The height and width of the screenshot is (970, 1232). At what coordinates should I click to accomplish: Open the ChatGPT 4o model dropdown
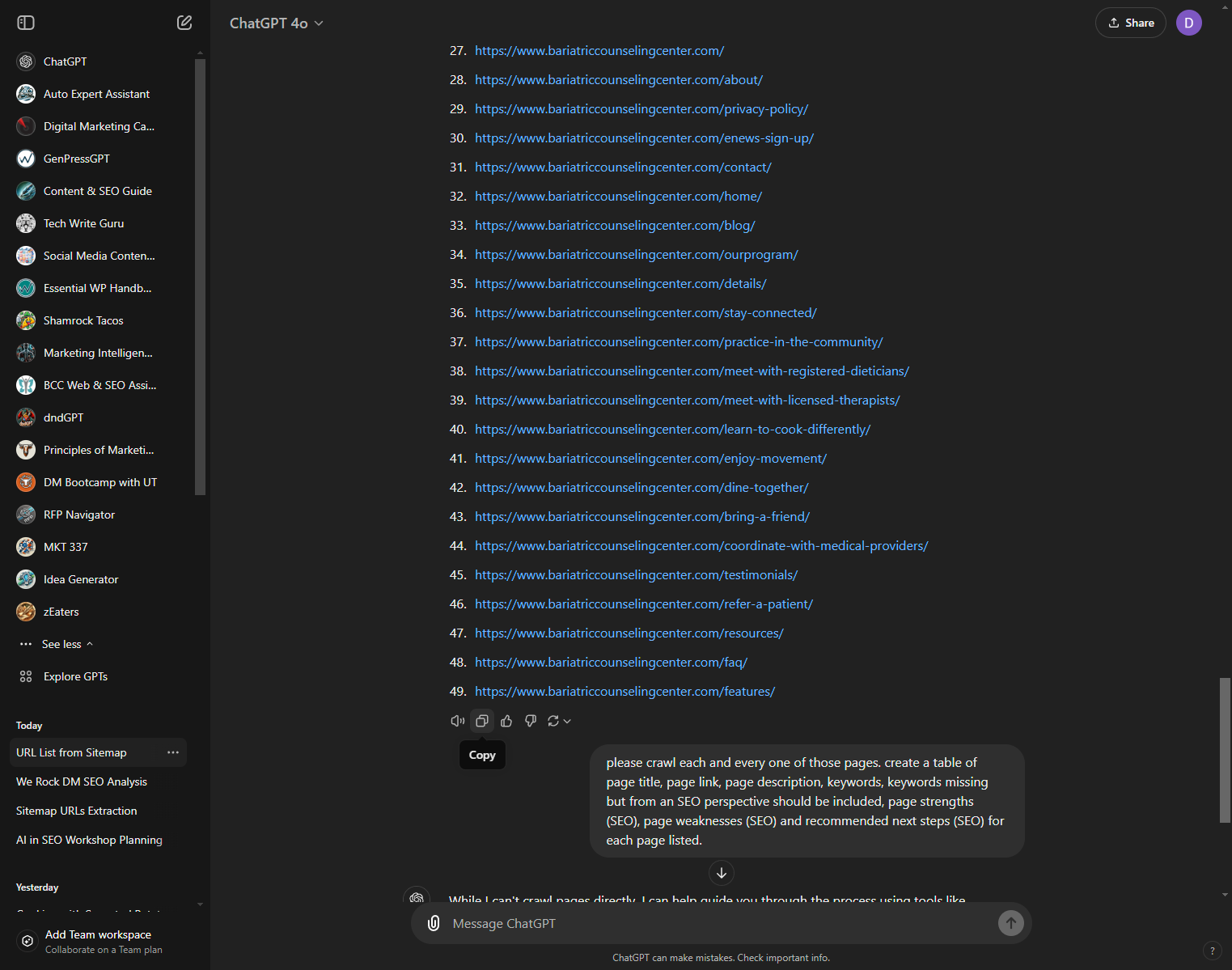tap(277, 23)
